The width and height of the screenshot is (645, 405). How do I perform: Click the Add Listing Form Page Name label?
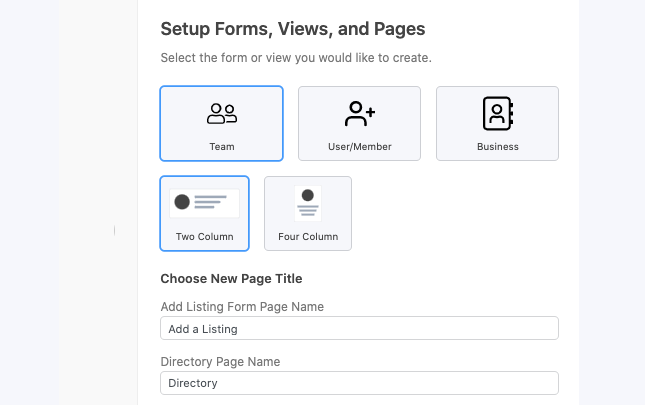point(242,307)
